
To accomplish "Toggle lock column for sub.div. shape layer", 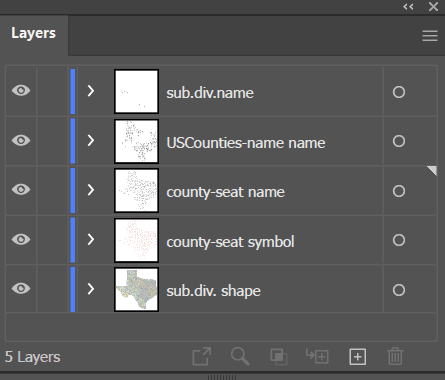I will point(52,289).
